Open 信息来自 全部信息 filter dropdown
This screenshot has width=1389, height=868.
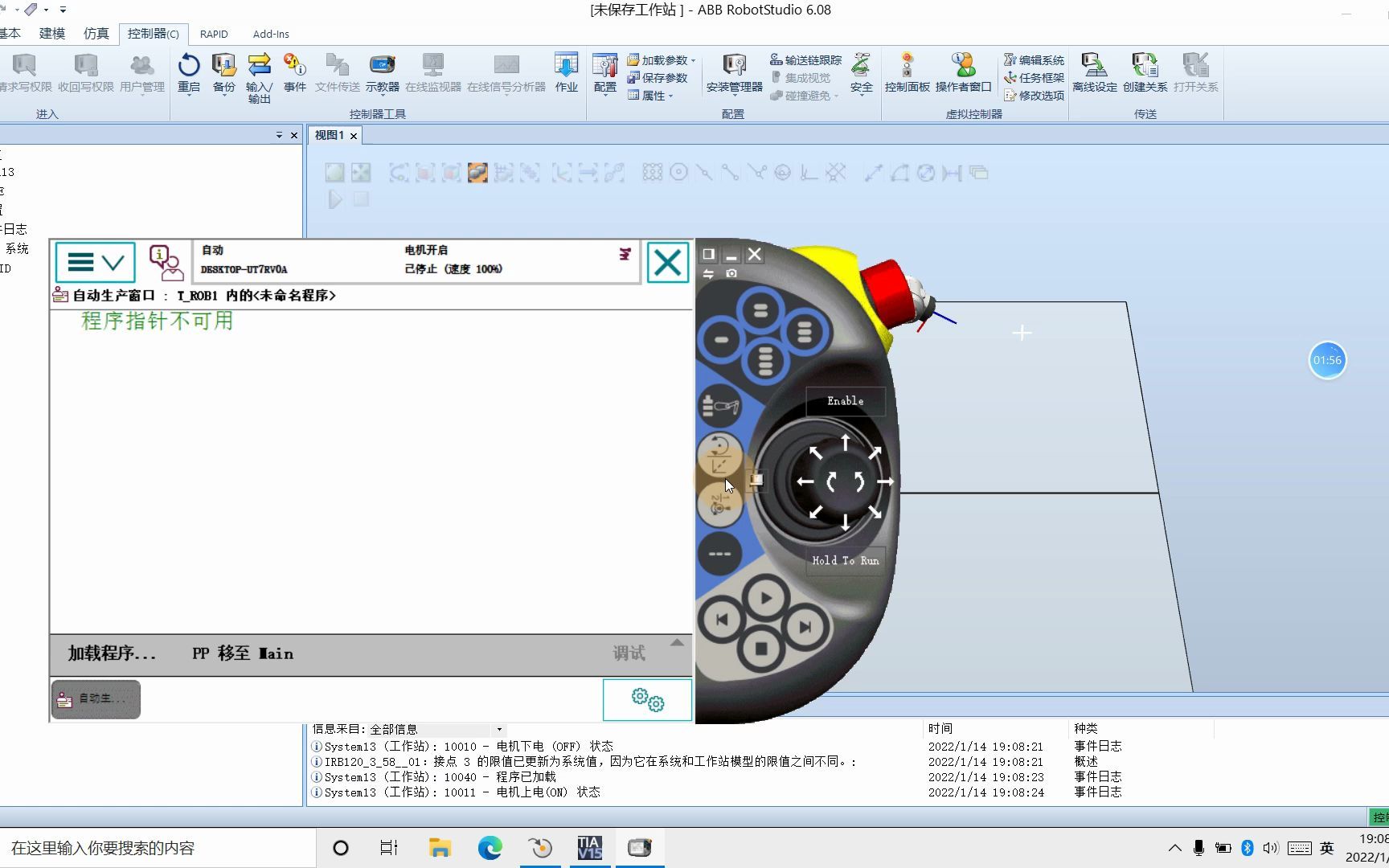[498, 730]
